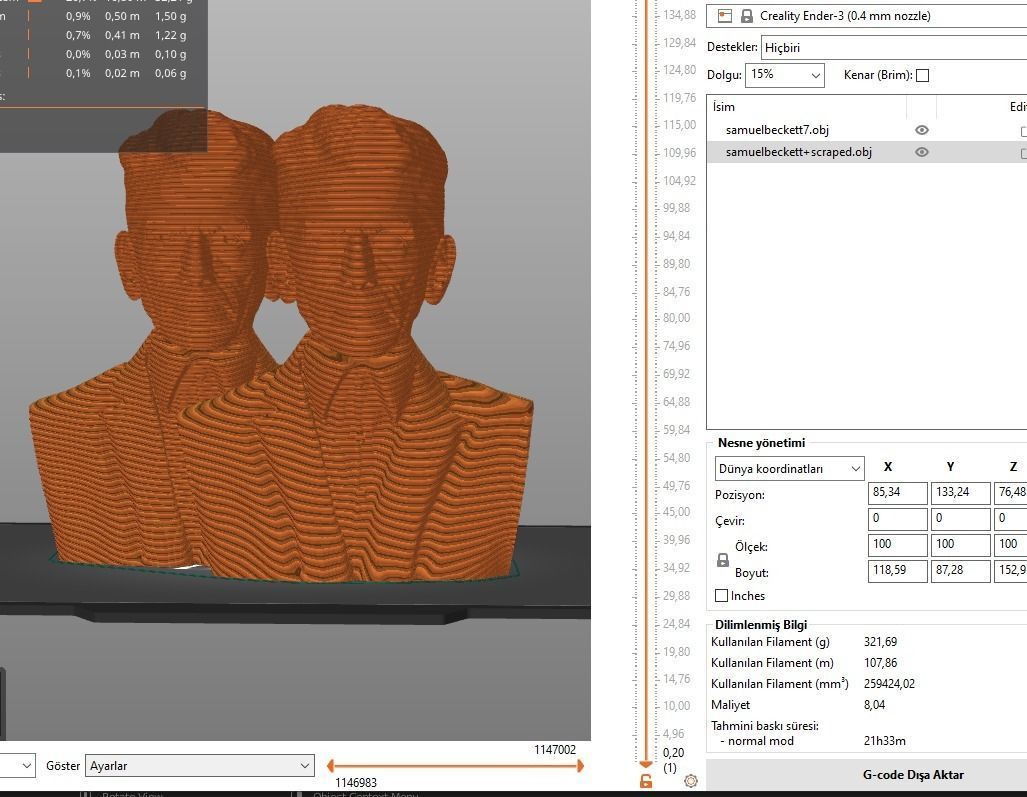Viewport: 1027px width, 797px height.
Task: Click the Ölçek Z scale field
Action: [x=1011, y=545]
